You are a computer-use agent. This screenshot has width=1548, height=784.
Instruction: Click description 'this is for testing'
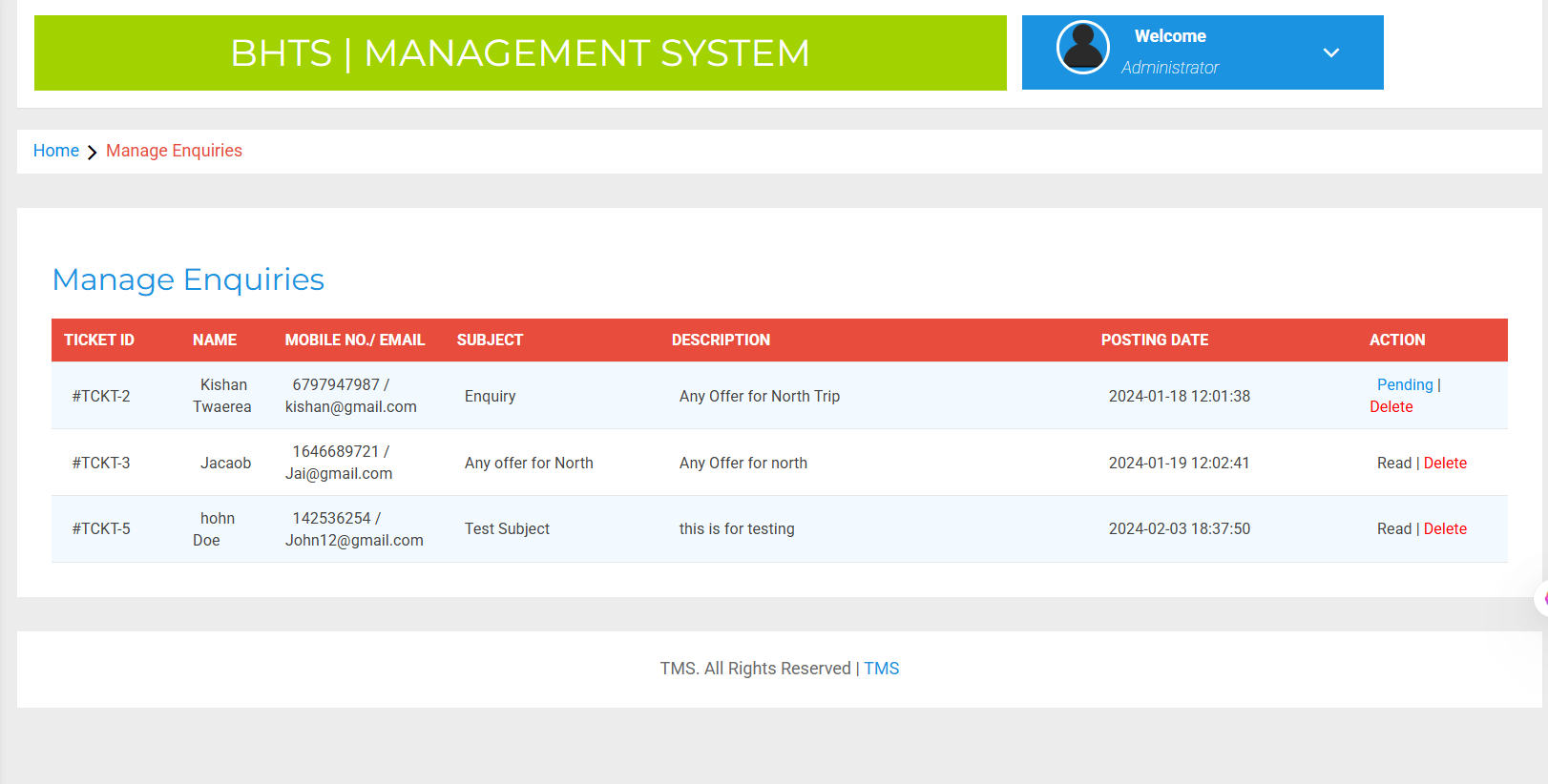(x=737, y=528)
